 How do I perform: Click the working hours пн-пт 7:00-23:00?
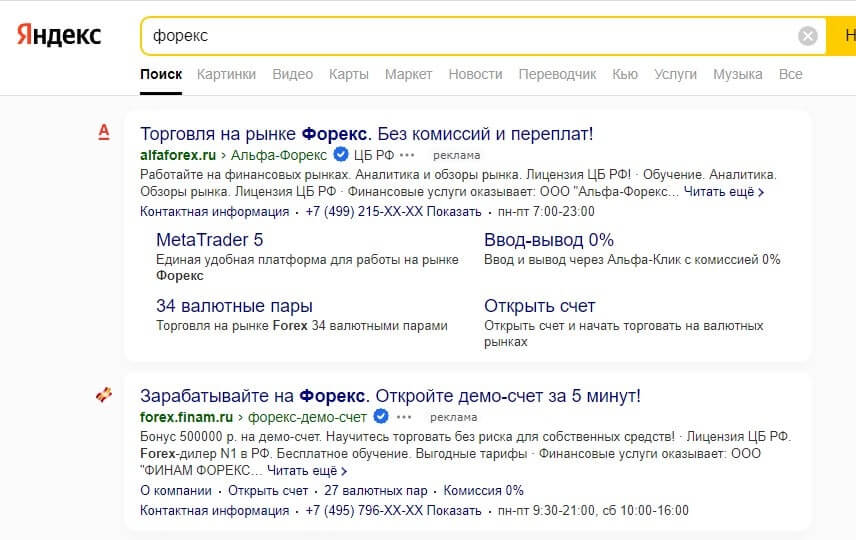[x=546, y=211]
